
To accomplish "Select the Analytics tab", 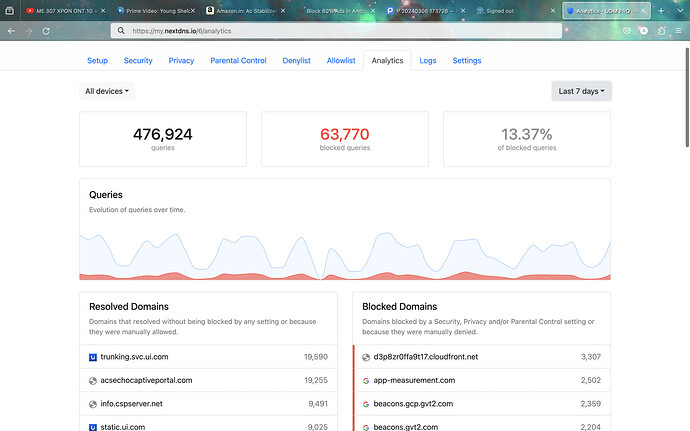I will click(x=387, y=60).
